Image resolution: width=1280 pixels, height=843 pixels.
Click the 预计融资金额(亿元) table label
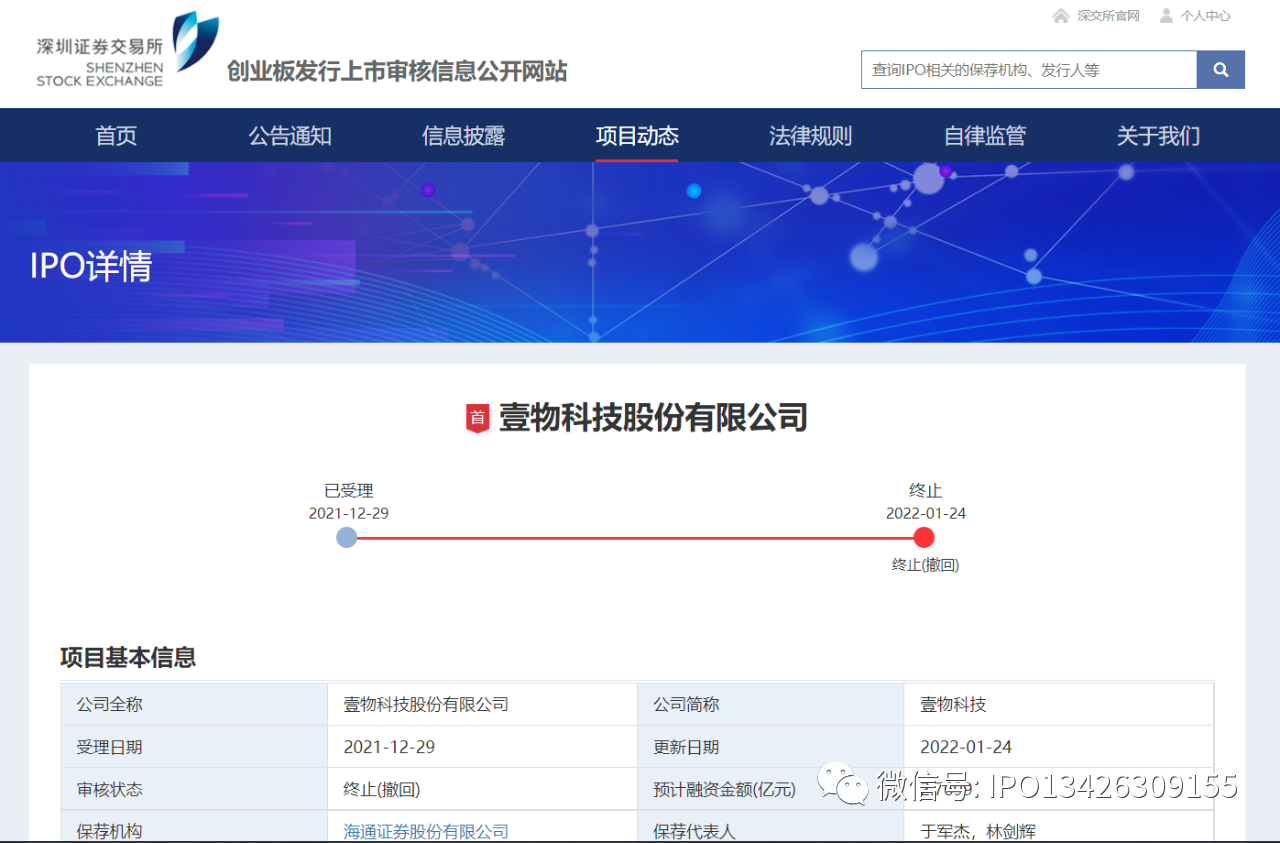point(725,790)
